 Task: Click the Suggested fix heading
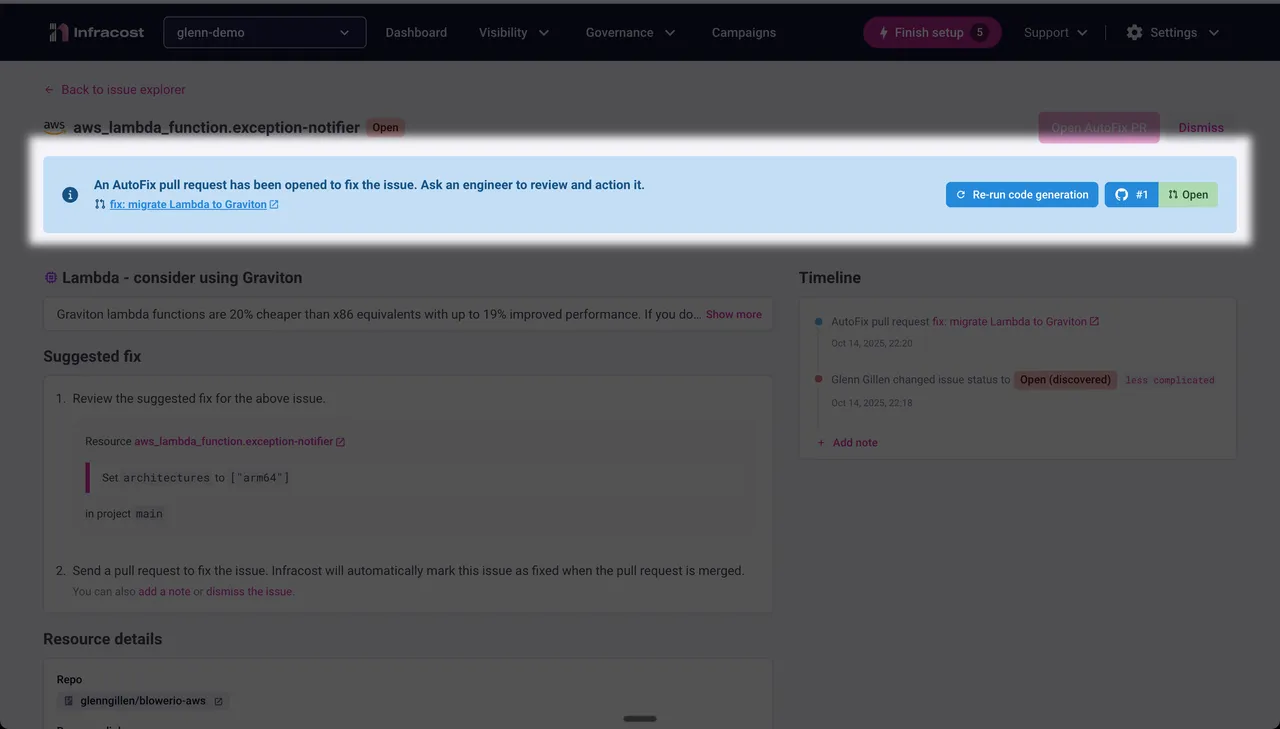pyautogui.click(x=92, y=356)
